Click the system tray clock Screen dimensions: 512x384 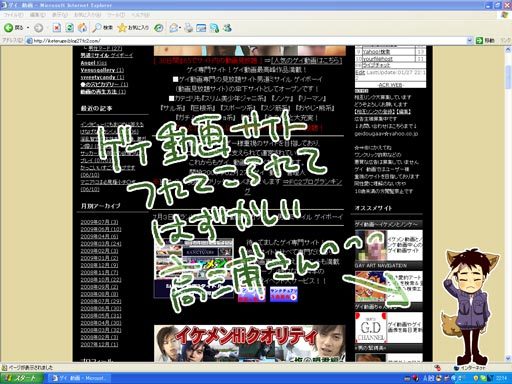(501, 378)
